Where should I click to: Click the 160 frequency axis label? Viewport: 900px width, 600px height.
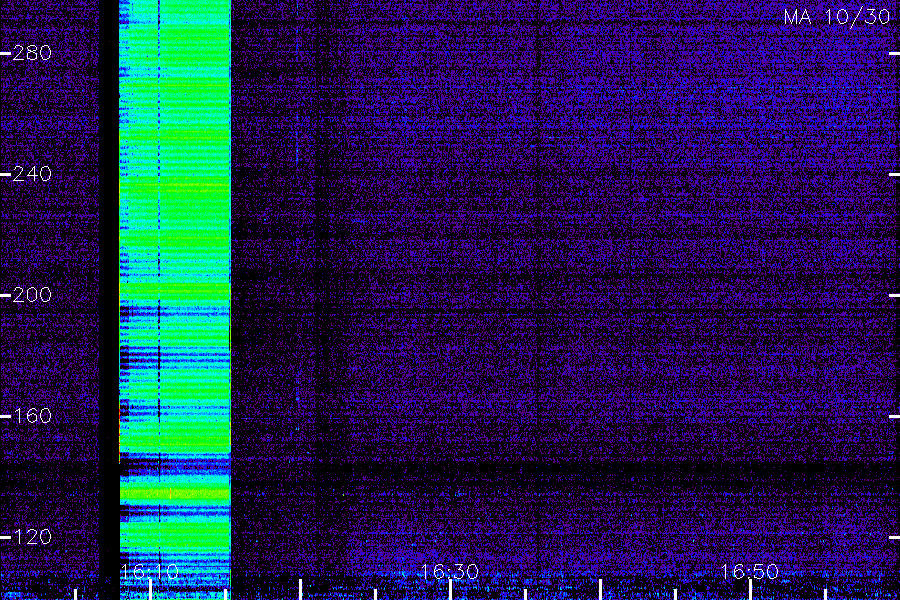point(32,416)
